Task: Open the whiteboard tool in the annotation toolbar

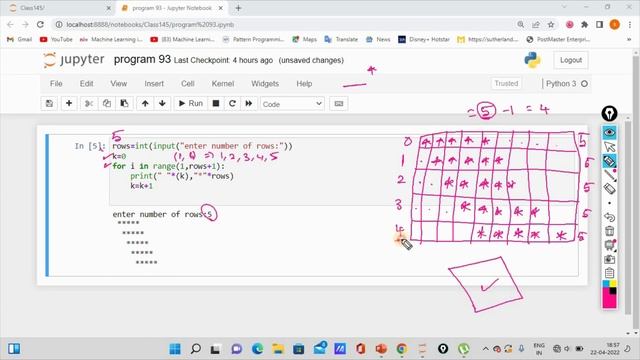Action: coord(609,245)
